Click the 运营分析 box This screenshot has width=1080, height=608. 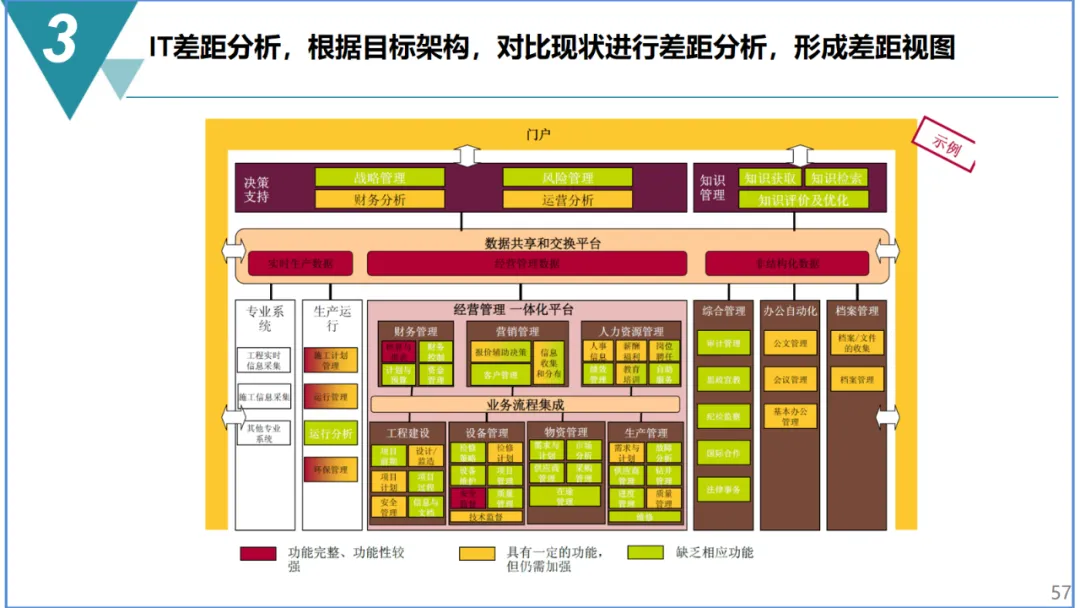567,199
